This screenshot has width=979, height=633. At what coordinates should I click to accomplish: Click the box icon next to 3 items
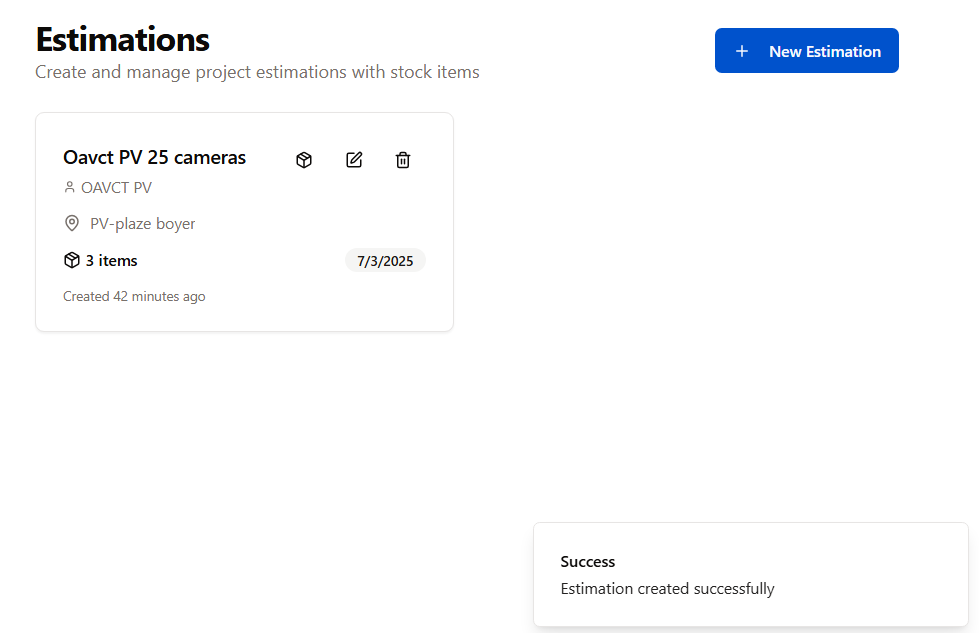71,260
